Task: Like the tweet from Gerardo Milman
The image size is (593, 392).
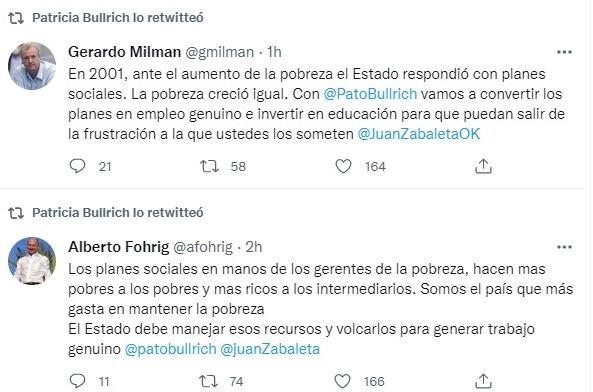Action: point(343,166)
